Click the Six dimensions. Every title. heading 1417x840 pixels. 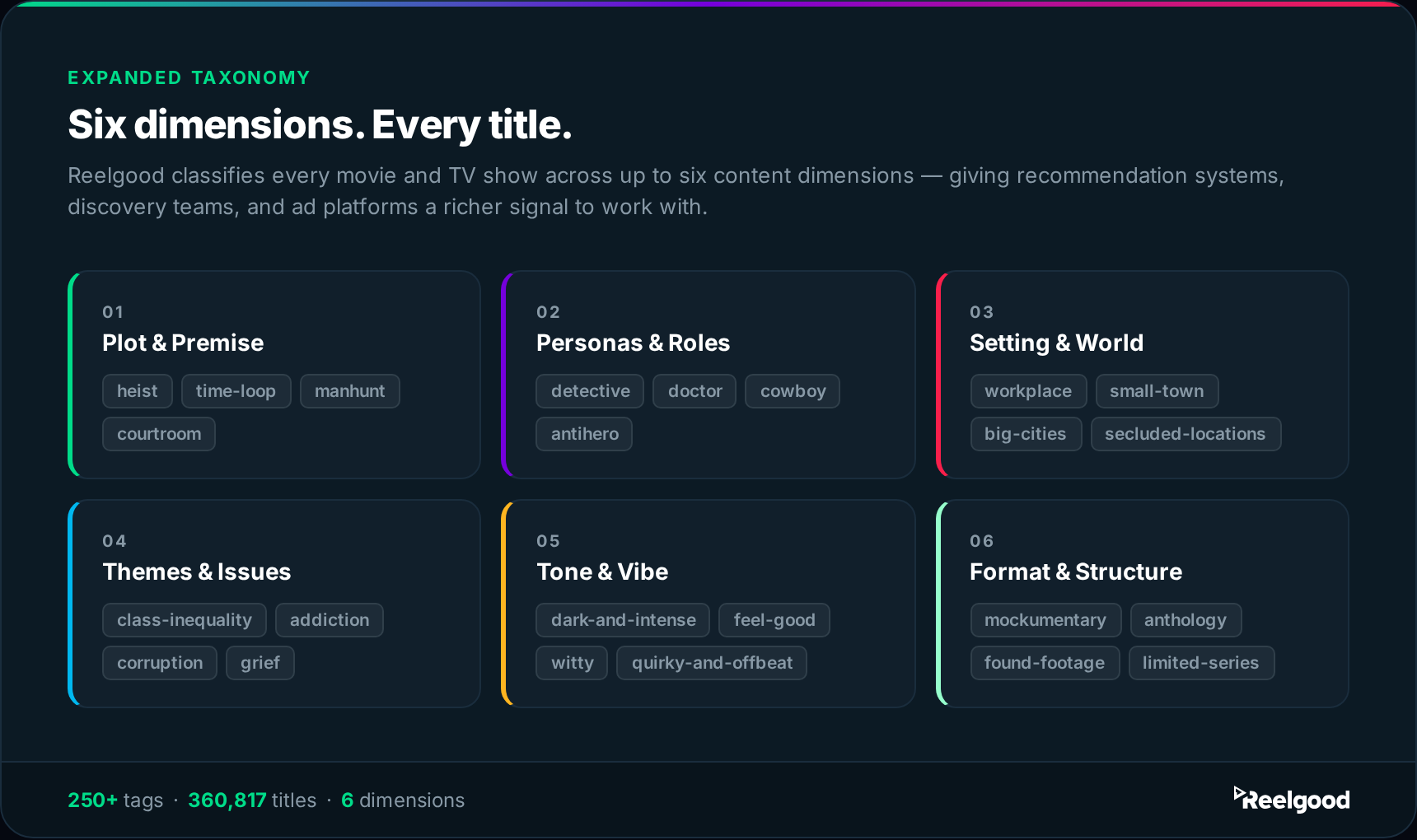coord(320,125)
